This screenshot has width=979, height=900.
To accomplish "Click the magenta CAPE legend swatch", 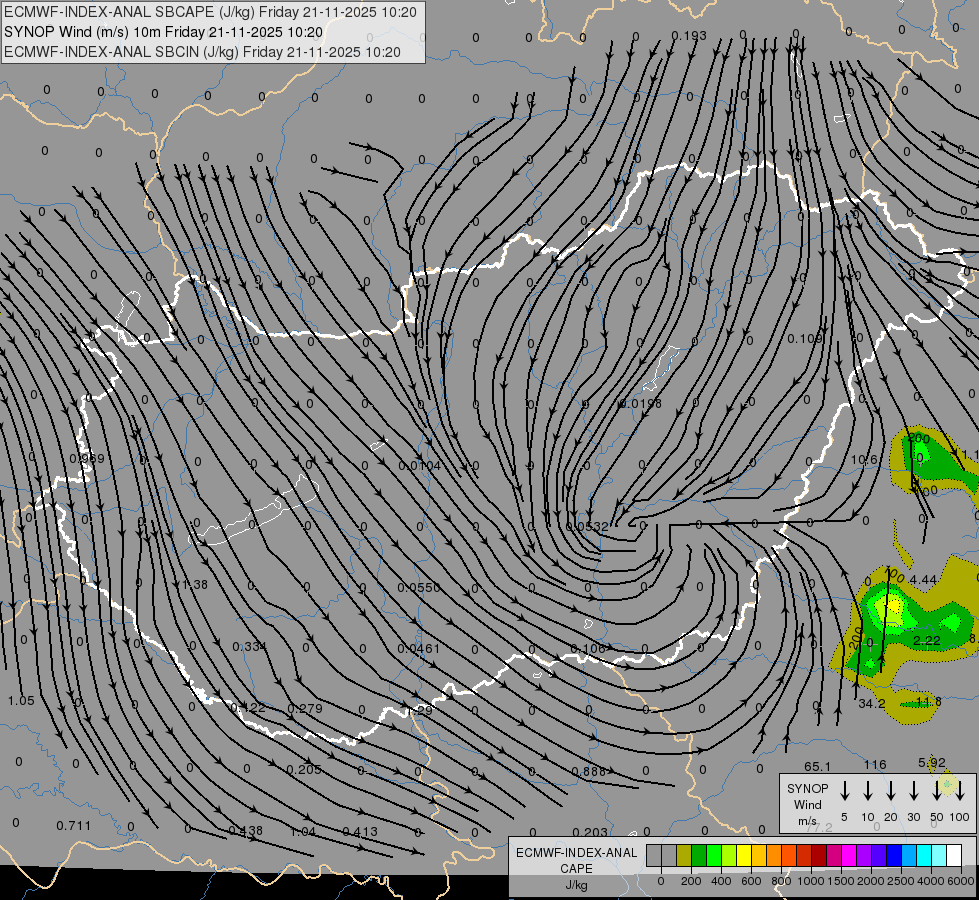I will tap(849, 855).
